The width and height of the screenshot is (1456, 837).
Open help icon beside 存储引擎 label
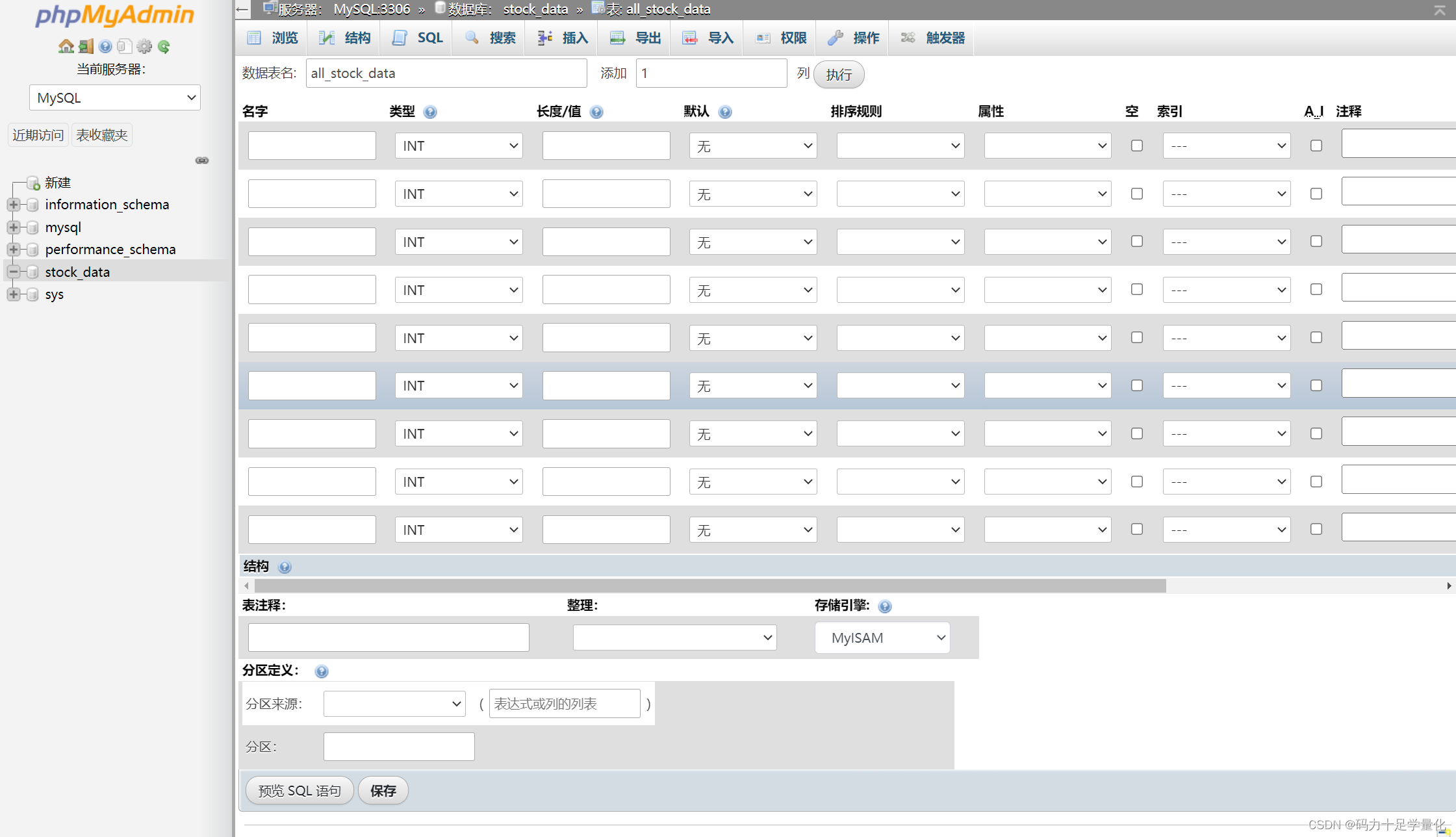tap(885, 606)
